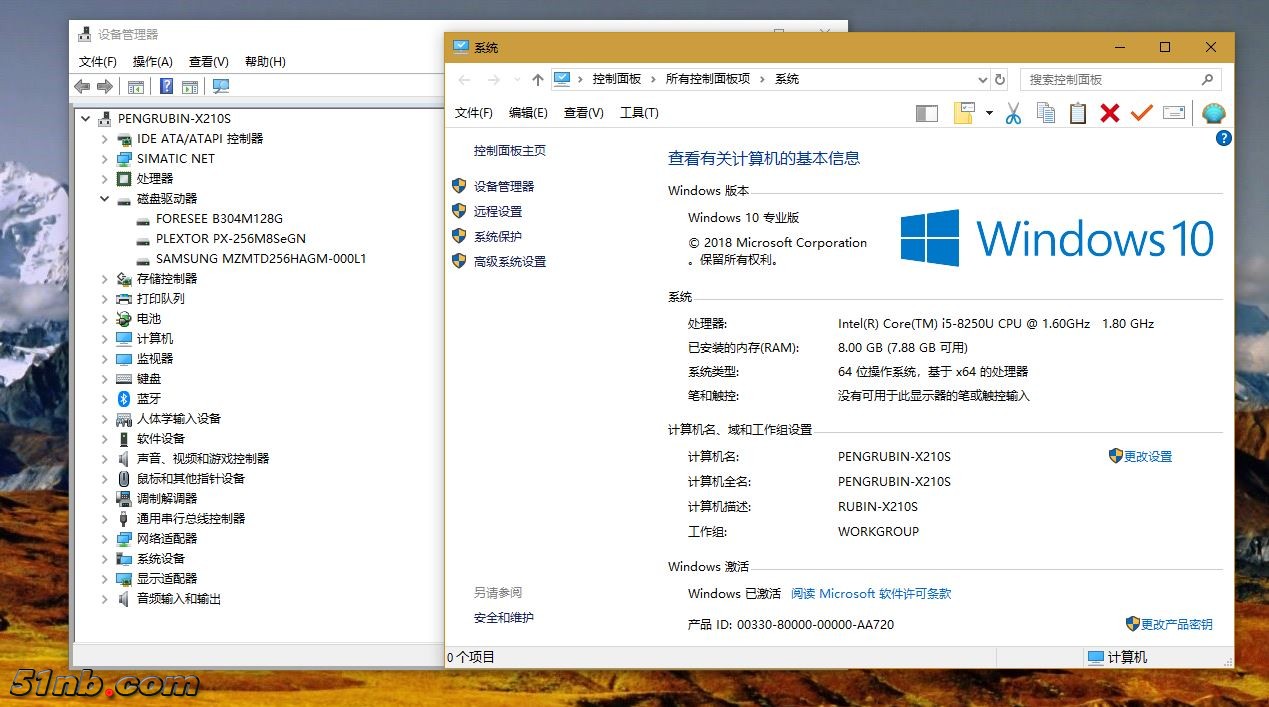Open the 操作(A) menu in Device Manager
The height and width of the screenshot is (707, 1269).
(152, 62)
